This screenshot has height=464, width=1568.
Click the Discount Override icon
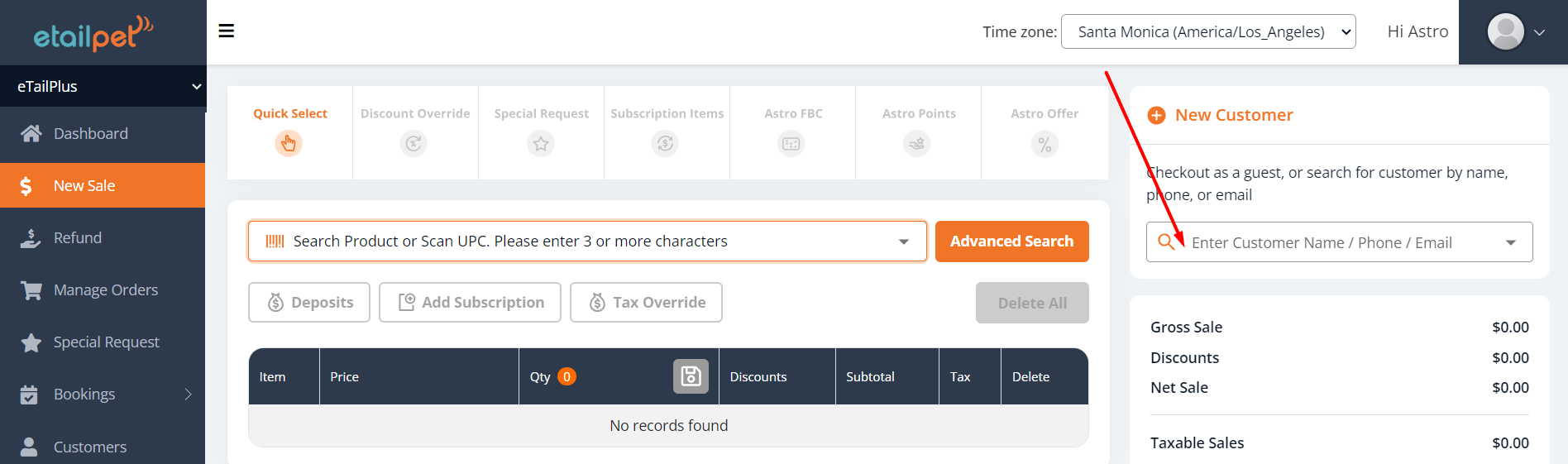point(414,144)
